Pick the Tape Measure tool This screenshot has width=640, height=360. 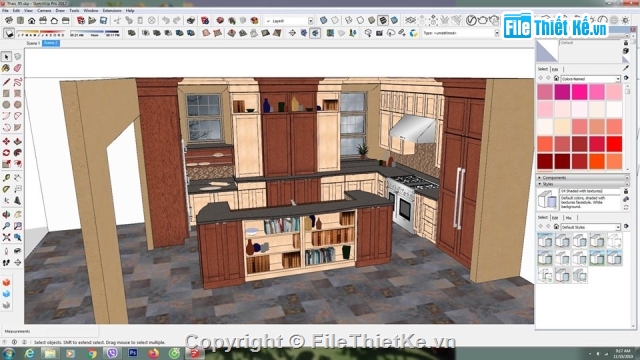6,178
